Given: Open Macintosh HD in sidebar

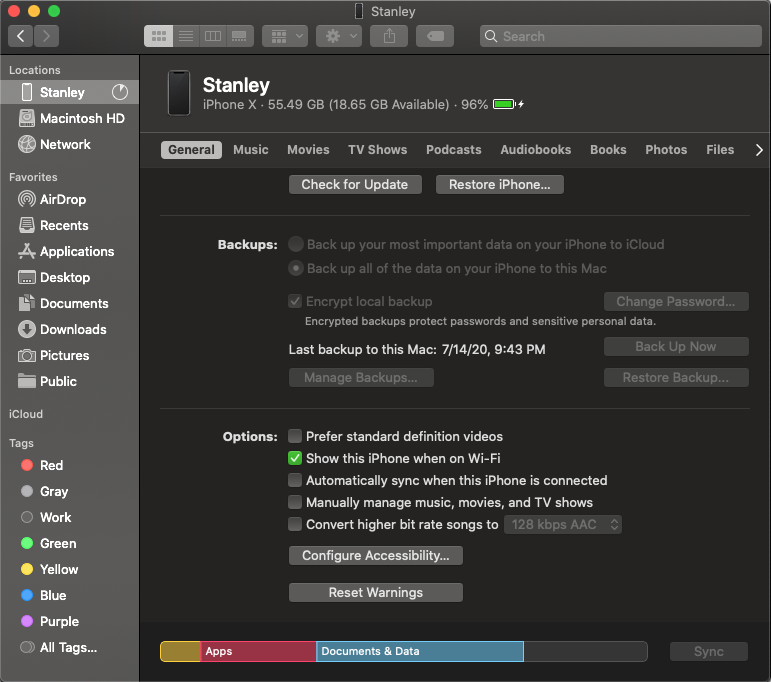Looking at the screenshot, I should pos(69,118).
